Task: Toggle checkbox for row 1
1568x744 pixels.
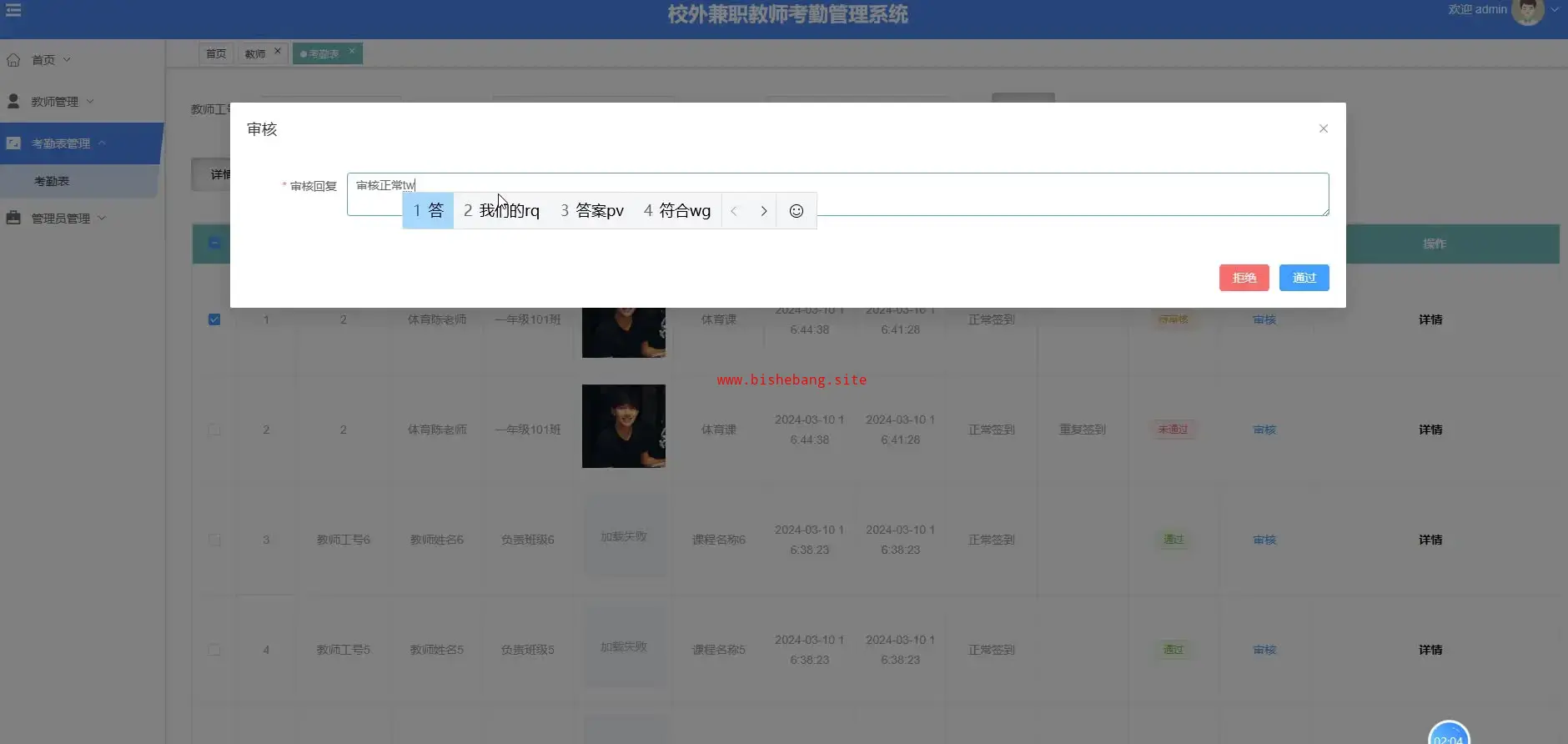Action: (x=214, y=319)
